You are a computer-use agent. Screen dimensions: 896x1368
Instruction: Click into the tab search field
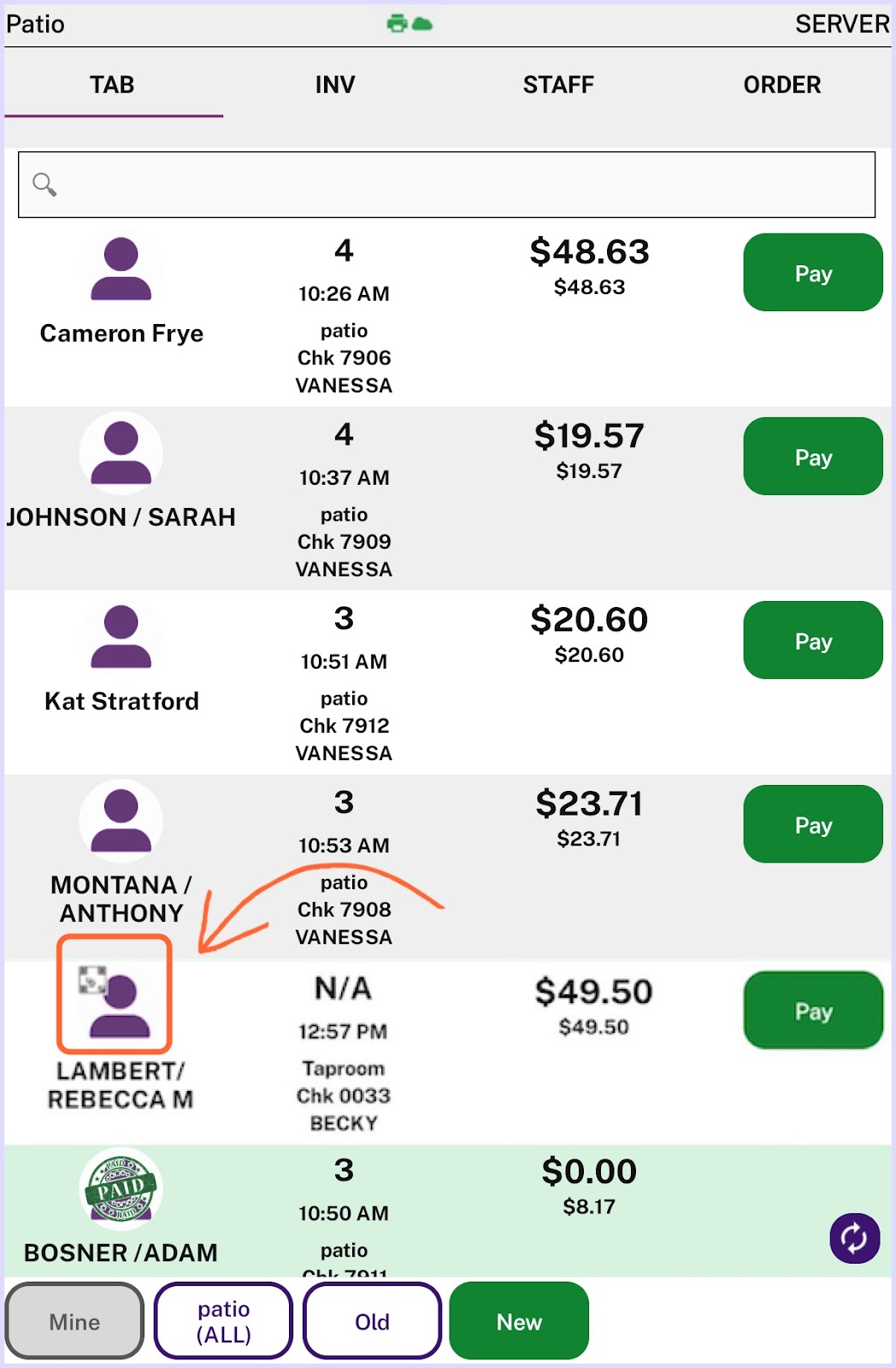click(x=446, y=185)
